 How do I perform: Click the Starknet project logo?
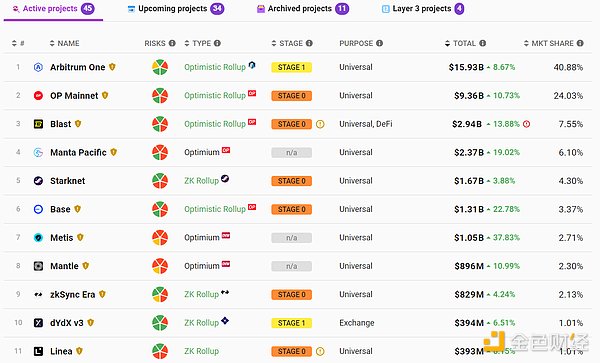[38, 181]
